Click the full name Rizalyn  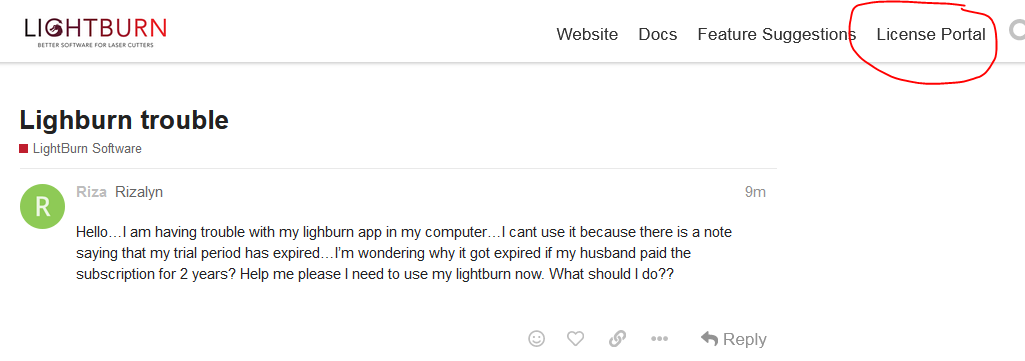click(139, 192)
